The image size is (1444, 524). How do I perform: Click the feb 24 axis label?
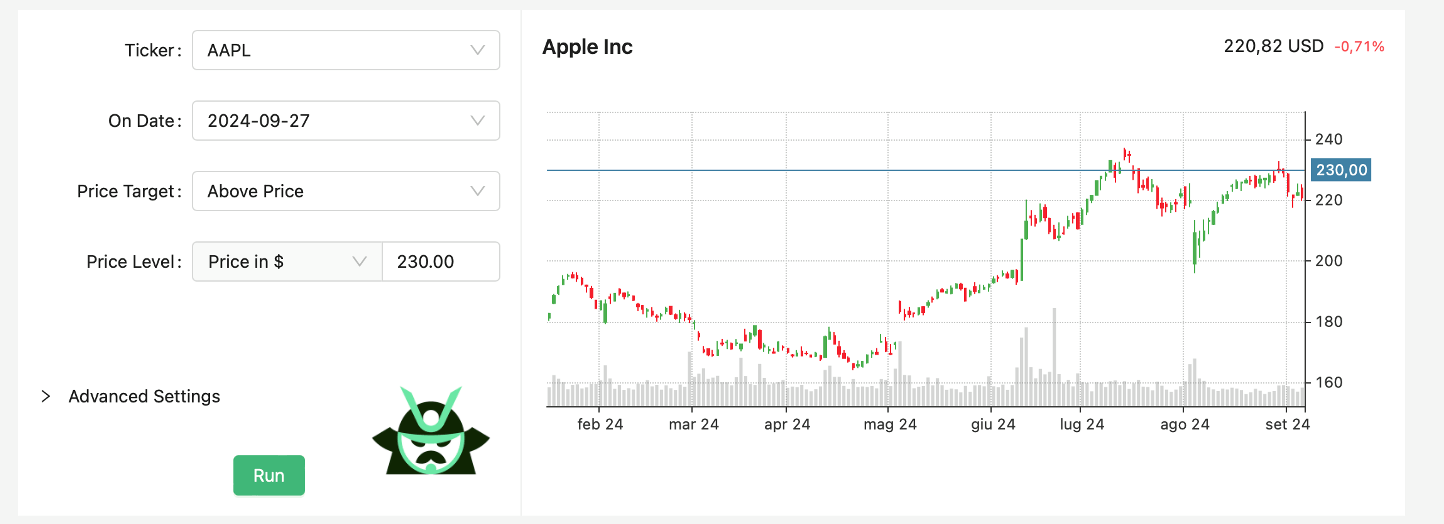(600, 424)
